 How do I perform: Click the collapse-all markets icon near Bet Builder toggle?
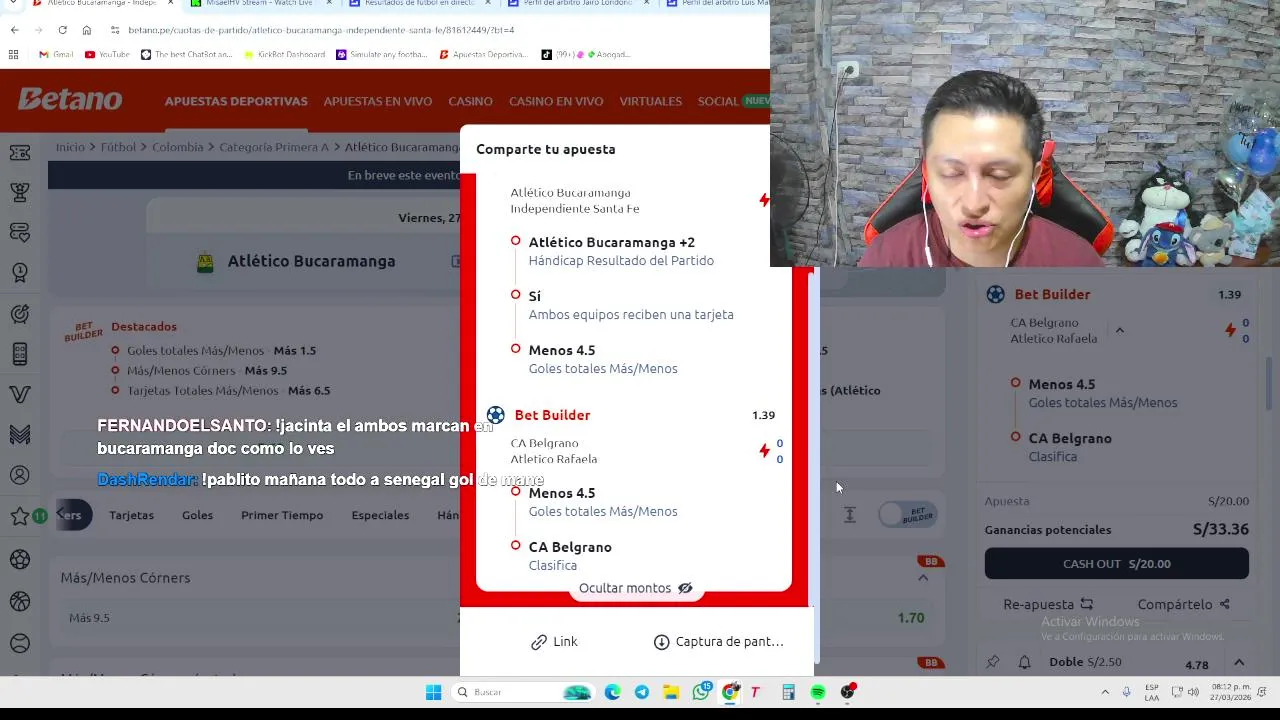point(849,514)
